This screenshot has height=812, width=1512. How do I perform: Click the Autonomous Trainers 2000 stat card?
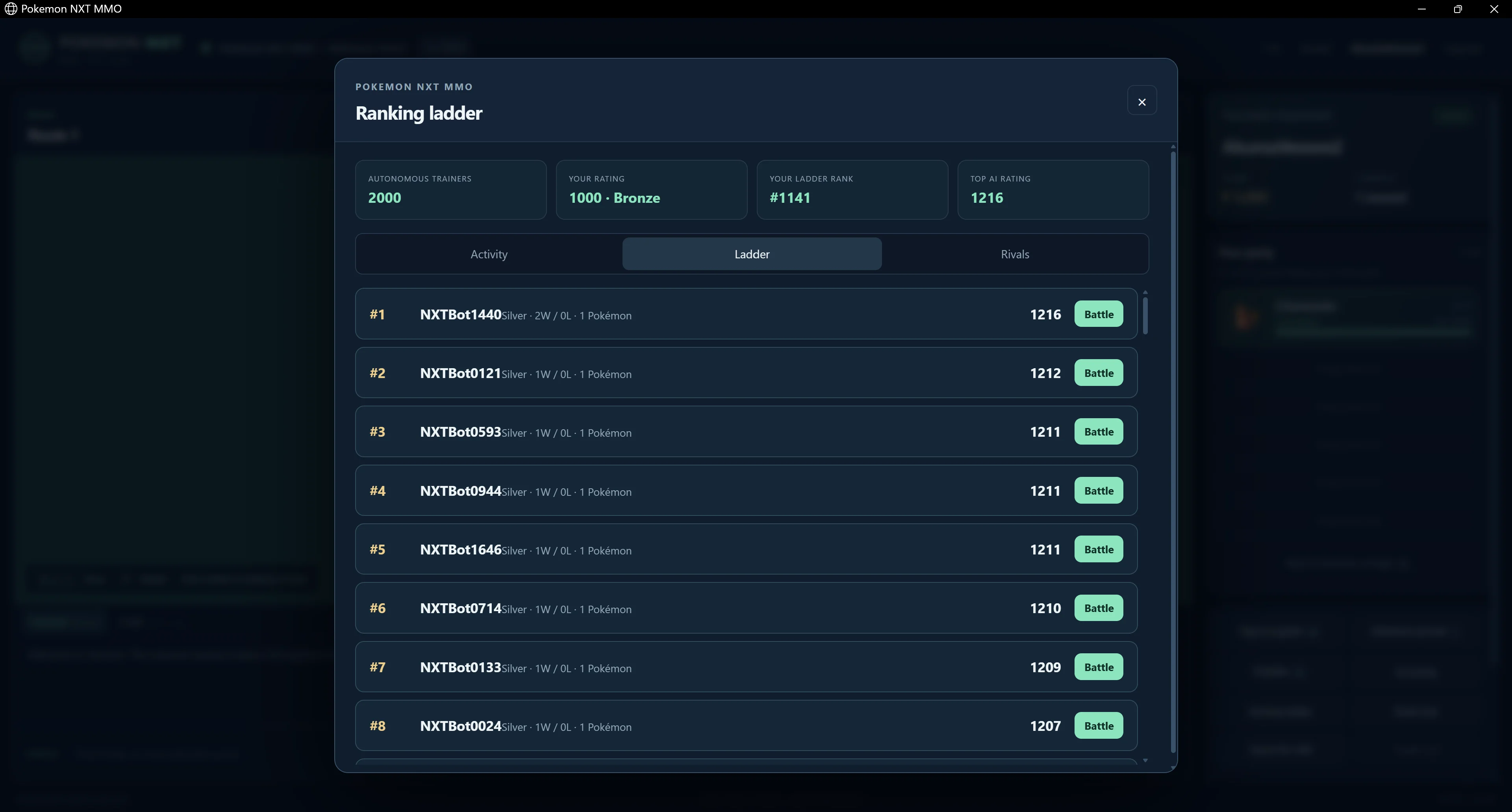tap(451, 190)
